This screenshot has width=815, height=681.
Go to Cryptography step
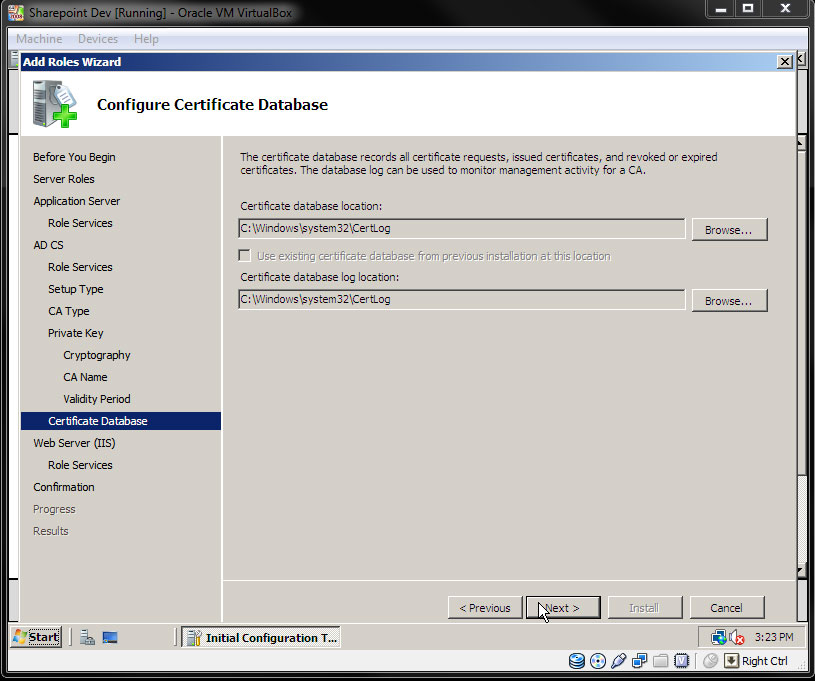pyautogui.click(x=97, y=355)
